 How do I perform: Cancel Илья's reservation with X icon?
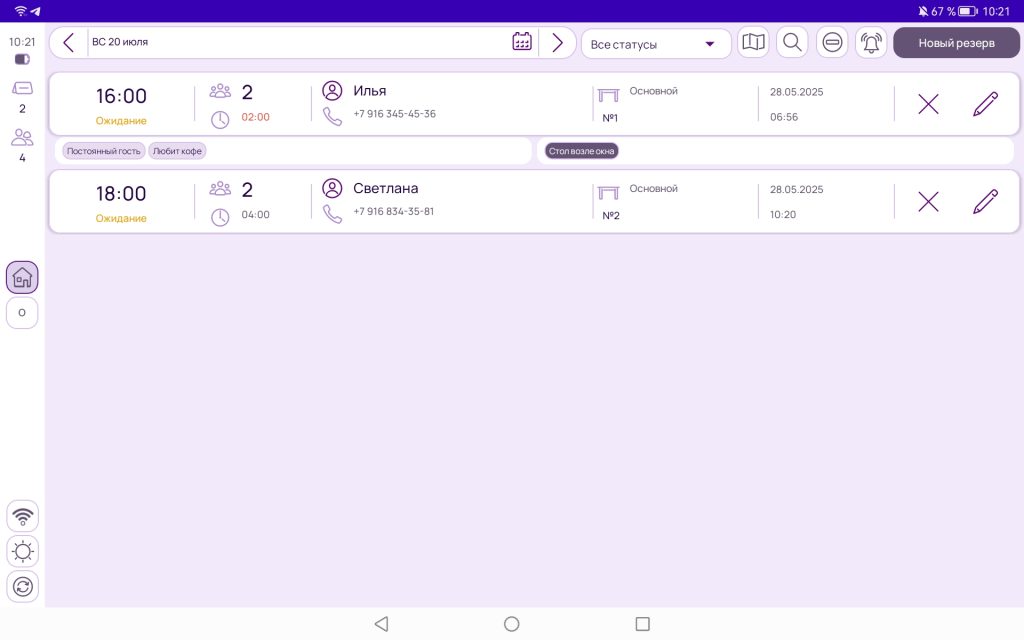928,104
